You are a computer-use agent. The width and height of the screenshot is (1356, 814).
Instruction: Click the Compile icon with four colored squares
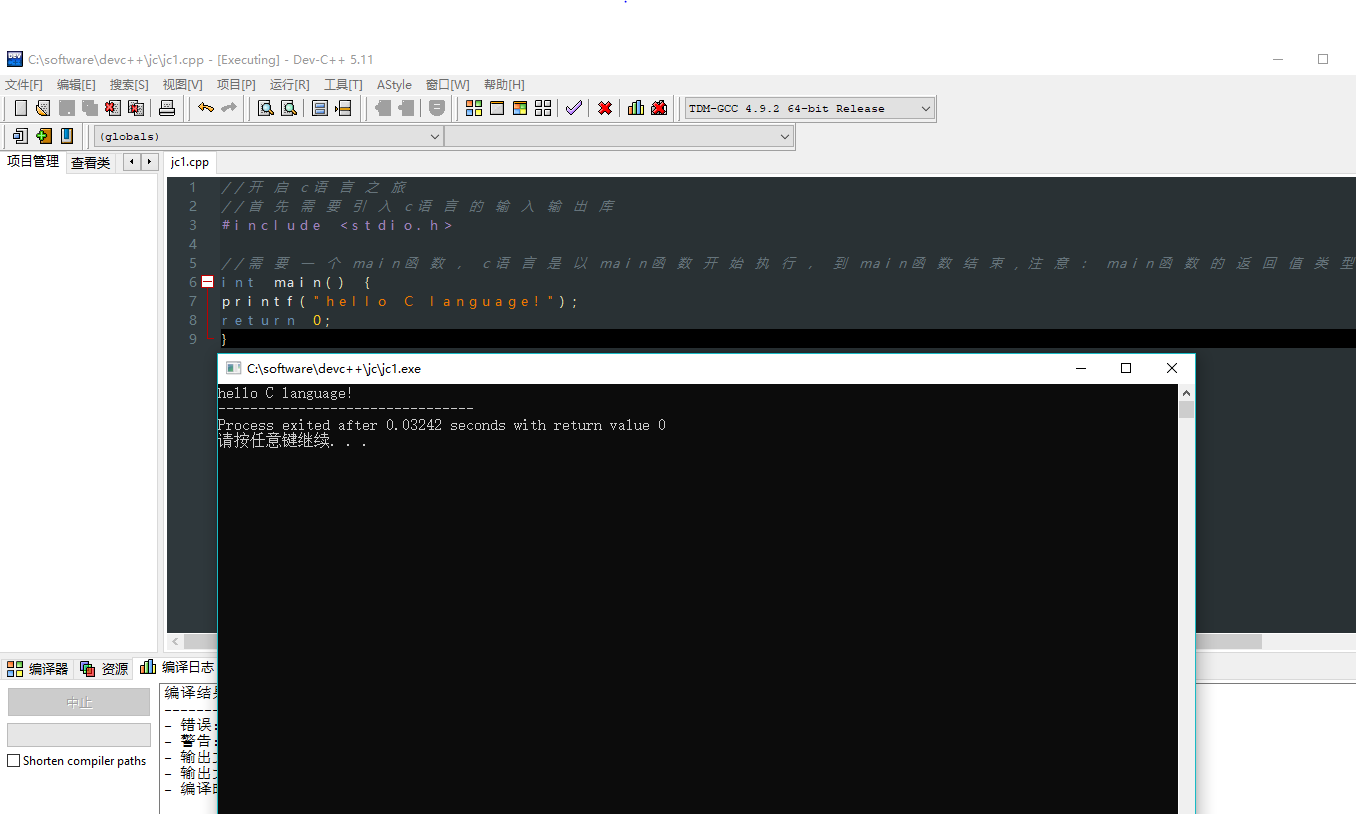474,108
